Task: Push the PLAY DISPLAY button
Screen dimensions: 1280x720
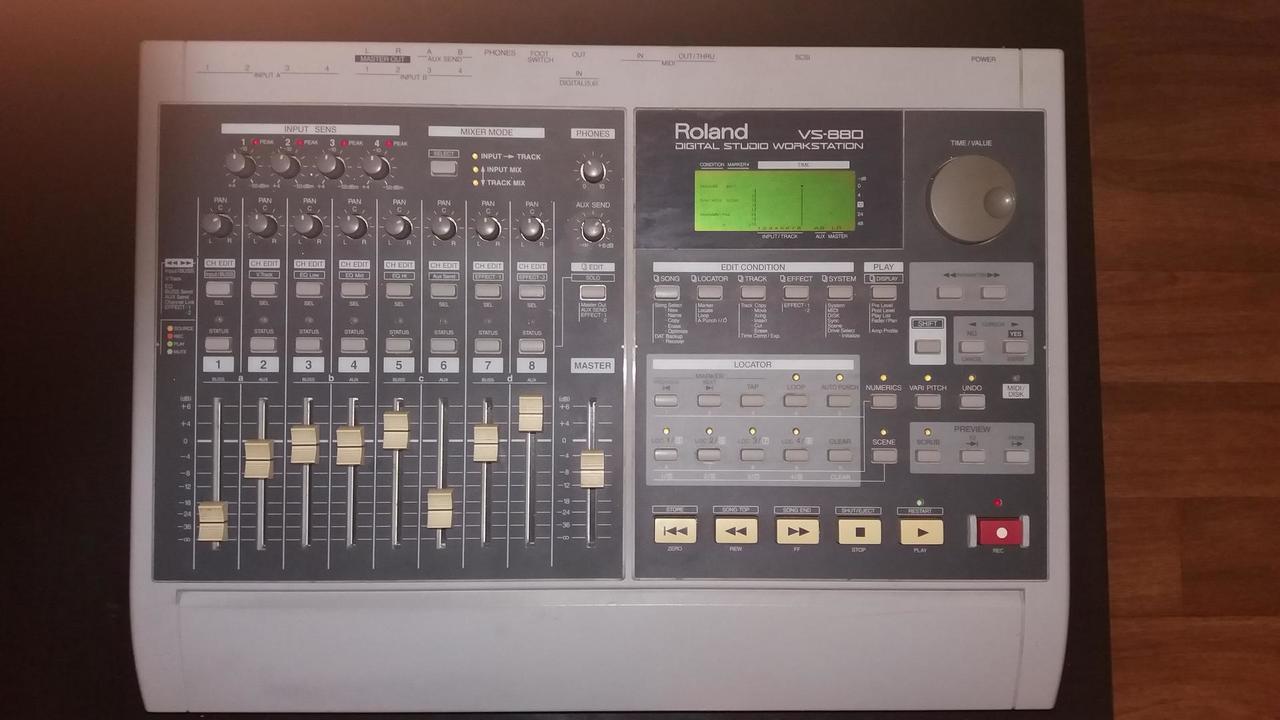Action: pyautogui.click(x=884, y=293)
